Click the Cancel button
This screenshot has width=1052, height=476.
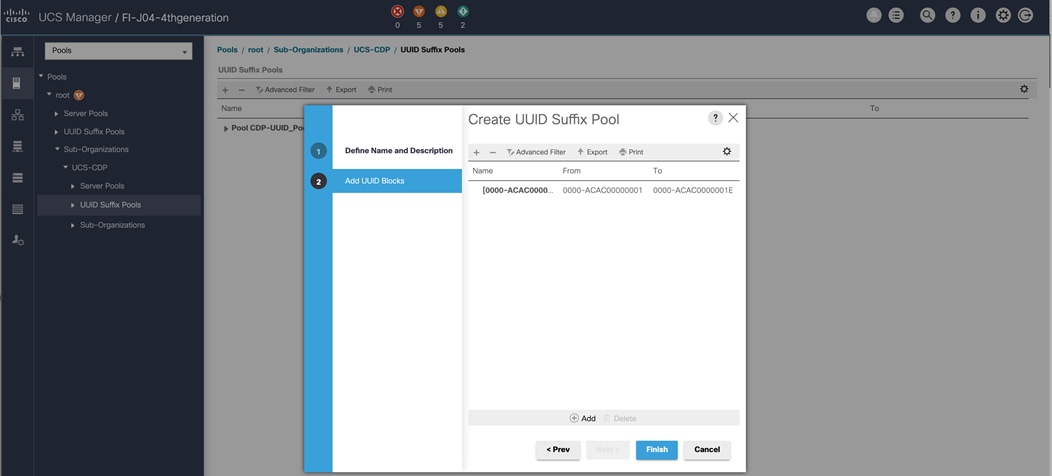pyautogui.click(x=707, y=450)
